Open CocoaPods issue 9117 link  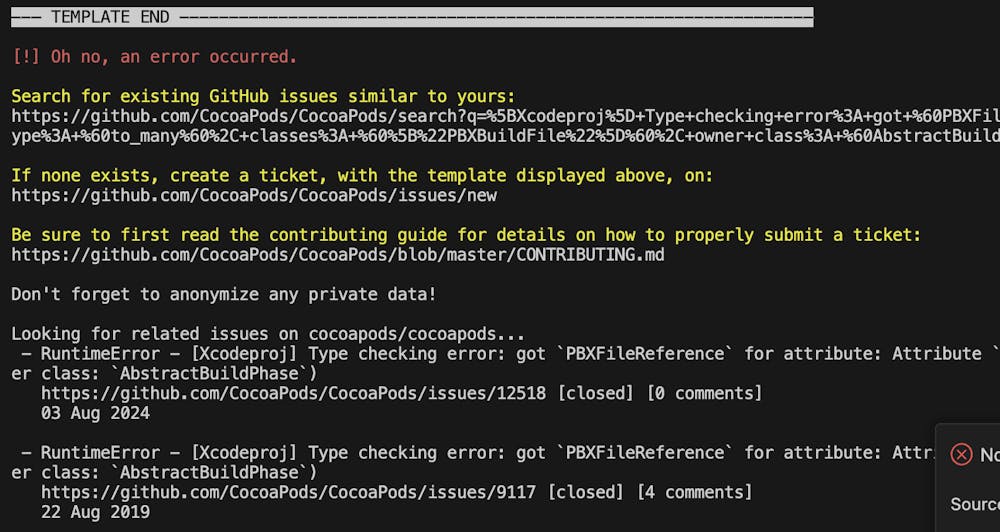[x=288, y=492]
